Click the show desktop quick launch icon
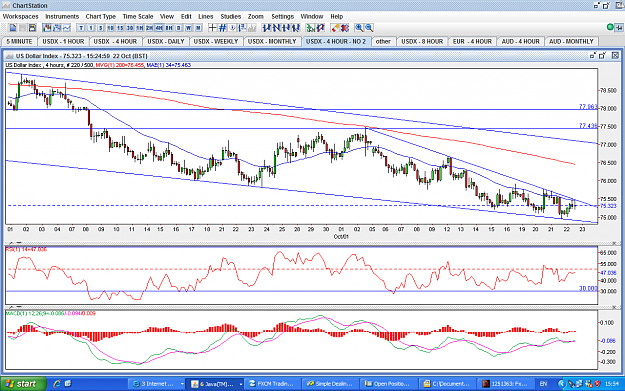The width and height of the screenshot is (625, 391). 68,383
